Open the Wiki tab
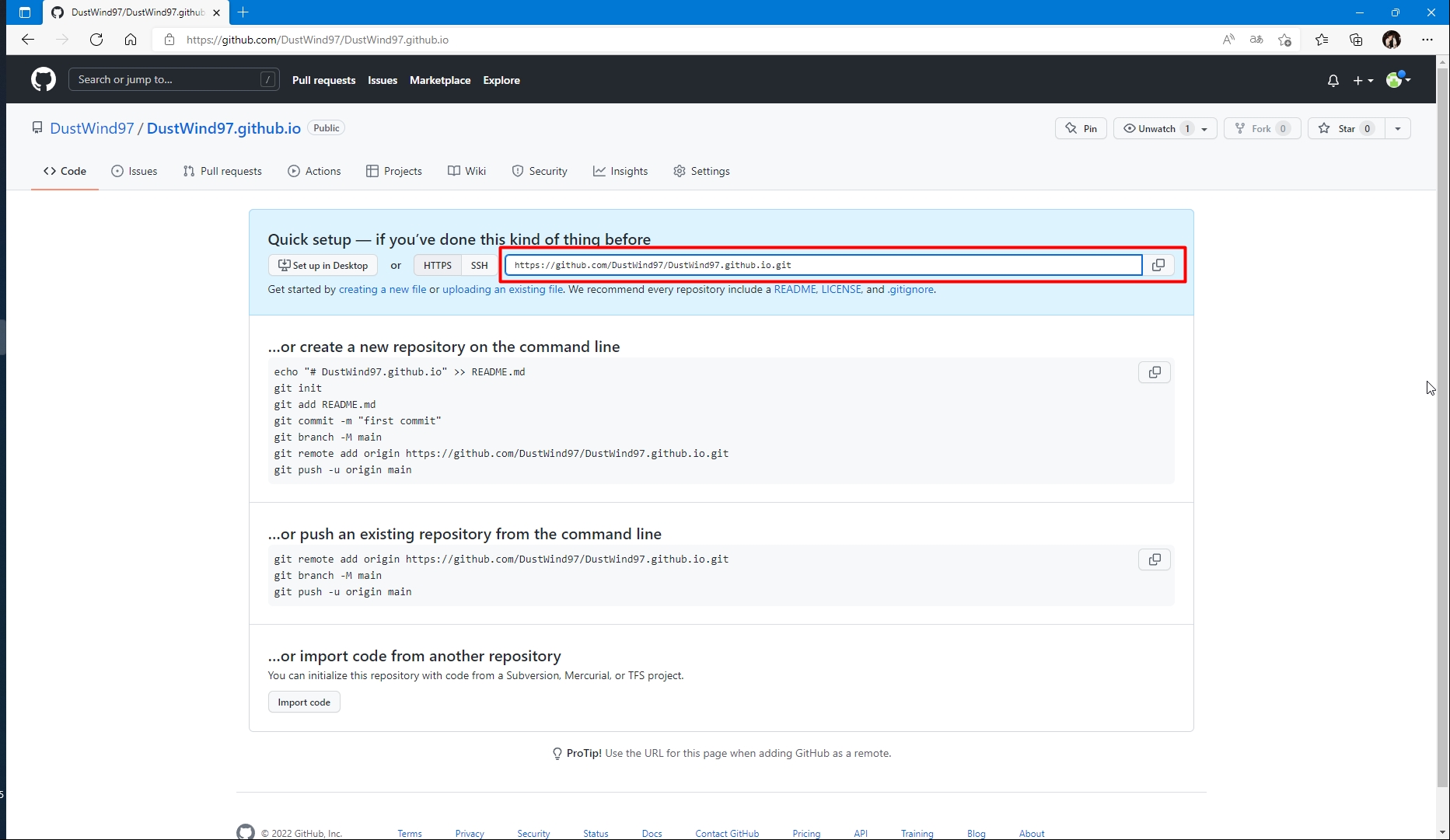1450x840 pixels. point(467,171)
